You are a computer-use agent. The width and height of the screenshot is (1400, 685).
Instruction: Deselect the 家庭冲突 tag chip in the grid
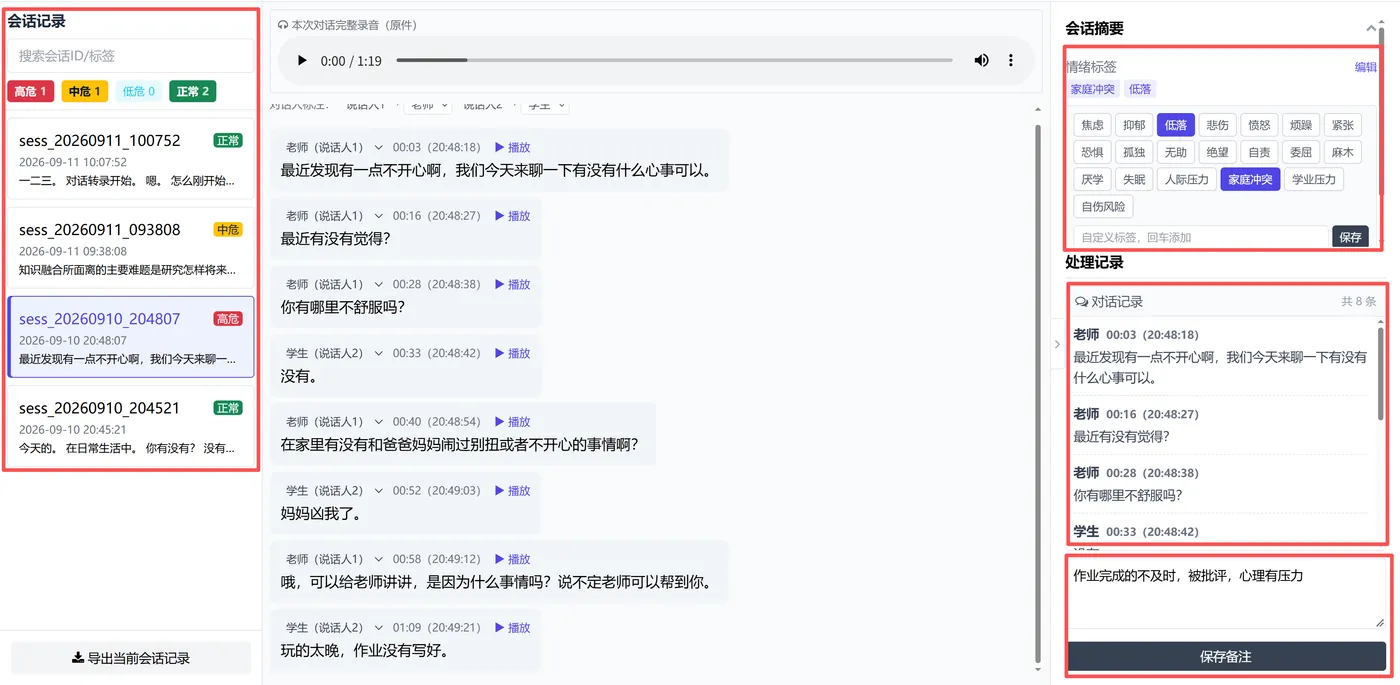tap(1250, 179)
